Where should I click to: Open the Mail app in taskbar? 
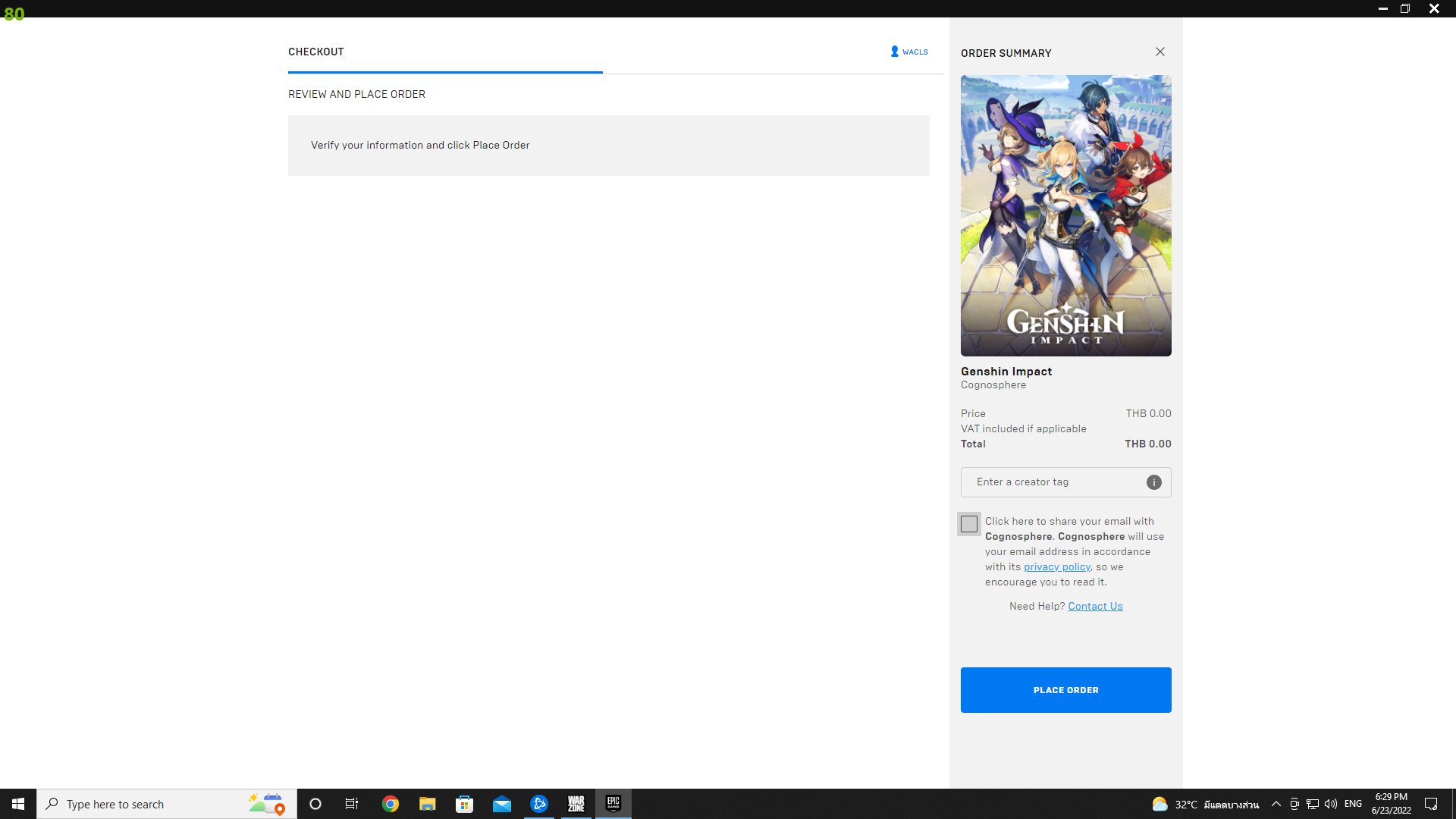(x=501, y=804)
